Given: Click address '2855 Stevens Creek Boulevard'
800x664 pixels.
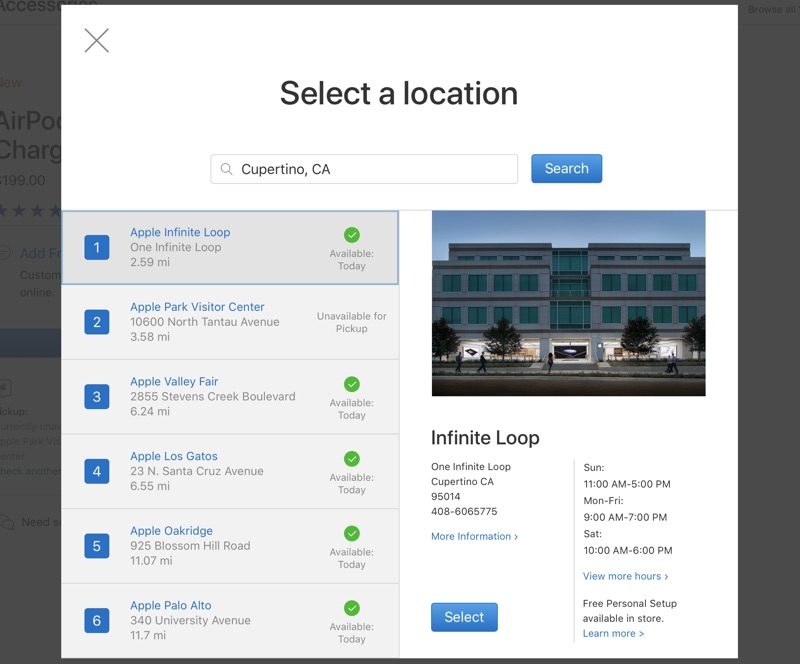Looking at the screenshot, I should pyautogui.click(x=213, y=397).
